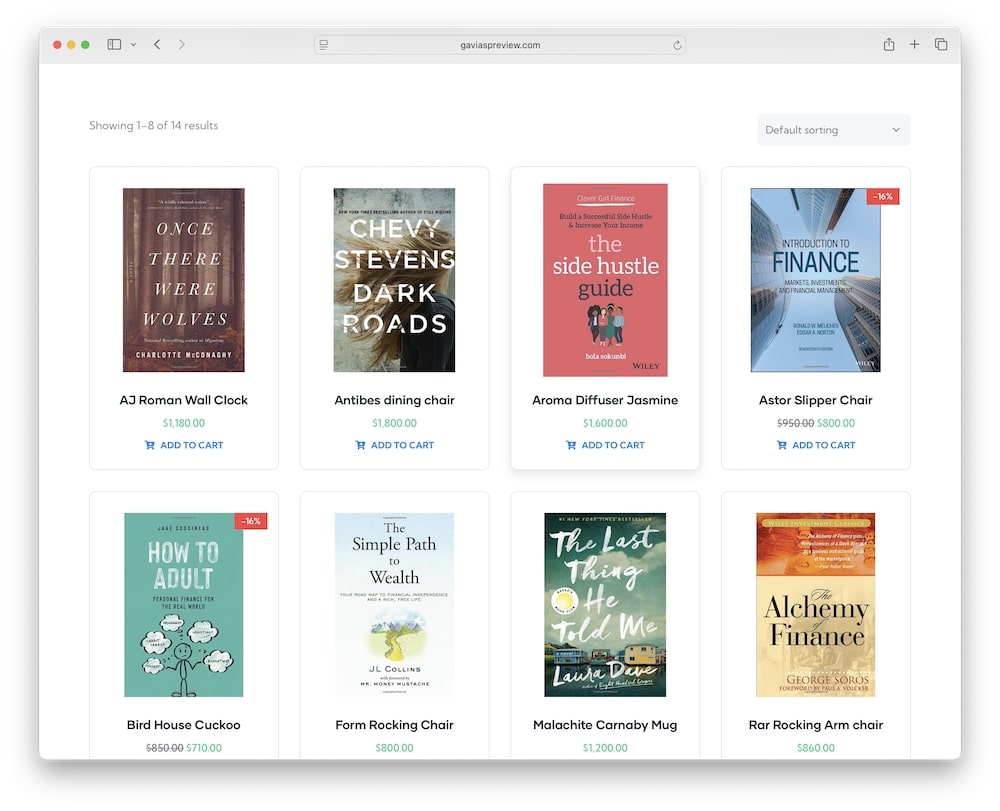Click the -16% badge on Bird House Cuckoo

coord(251,521)
